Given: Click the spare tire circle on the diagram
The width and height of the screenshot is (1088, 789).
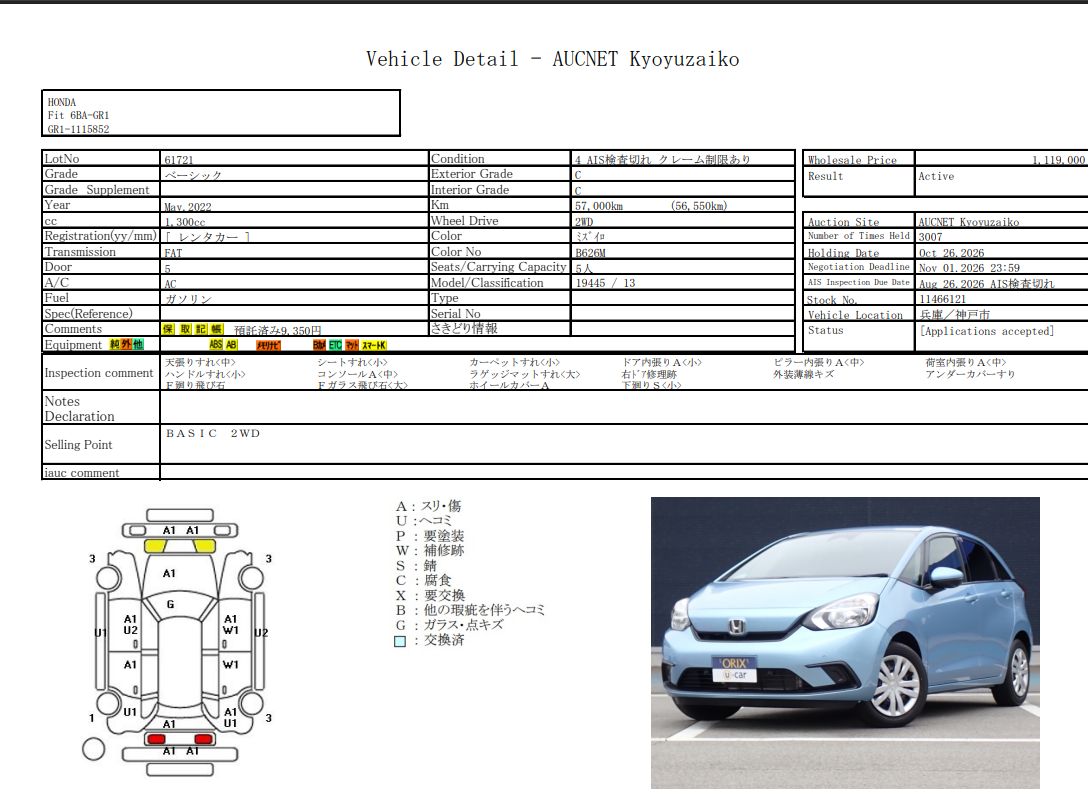Looking at the screenshot, I should tap(94, 749).
